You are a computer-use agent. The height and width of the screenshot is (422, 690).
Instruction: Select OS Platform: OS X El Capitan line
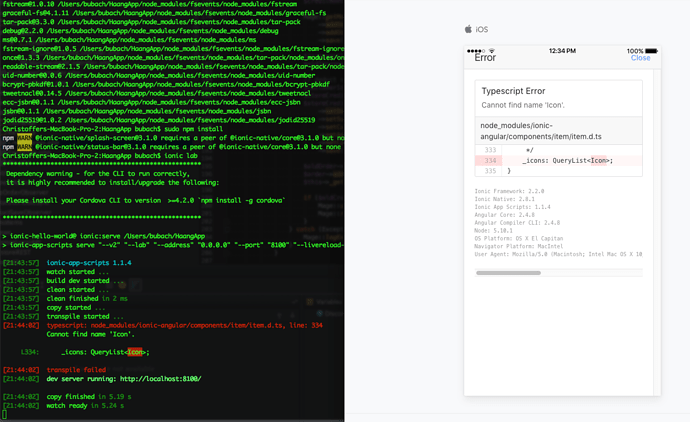[518, 239]
